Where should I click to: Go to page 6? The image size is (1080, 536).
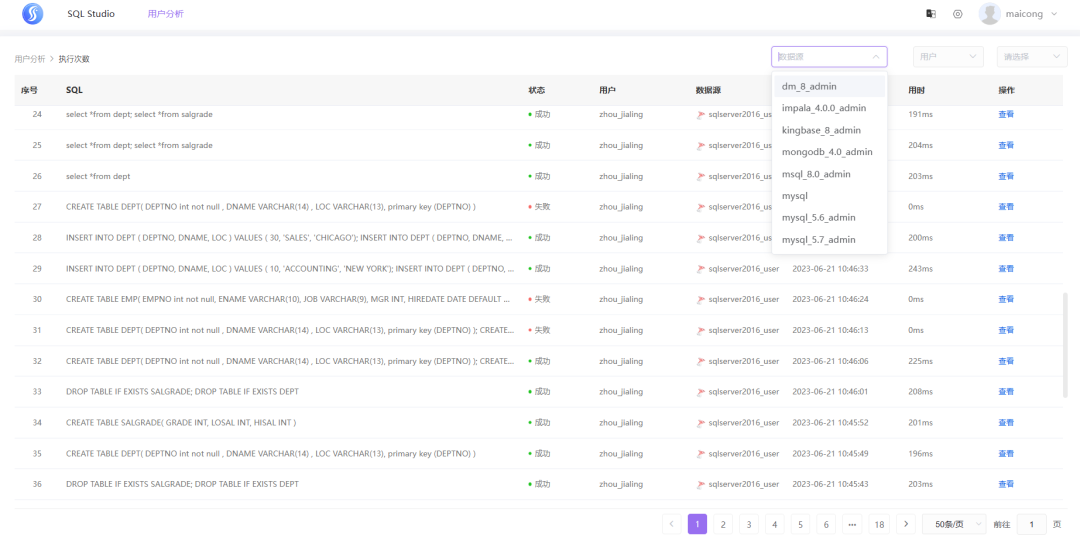(x=826, y=524)
